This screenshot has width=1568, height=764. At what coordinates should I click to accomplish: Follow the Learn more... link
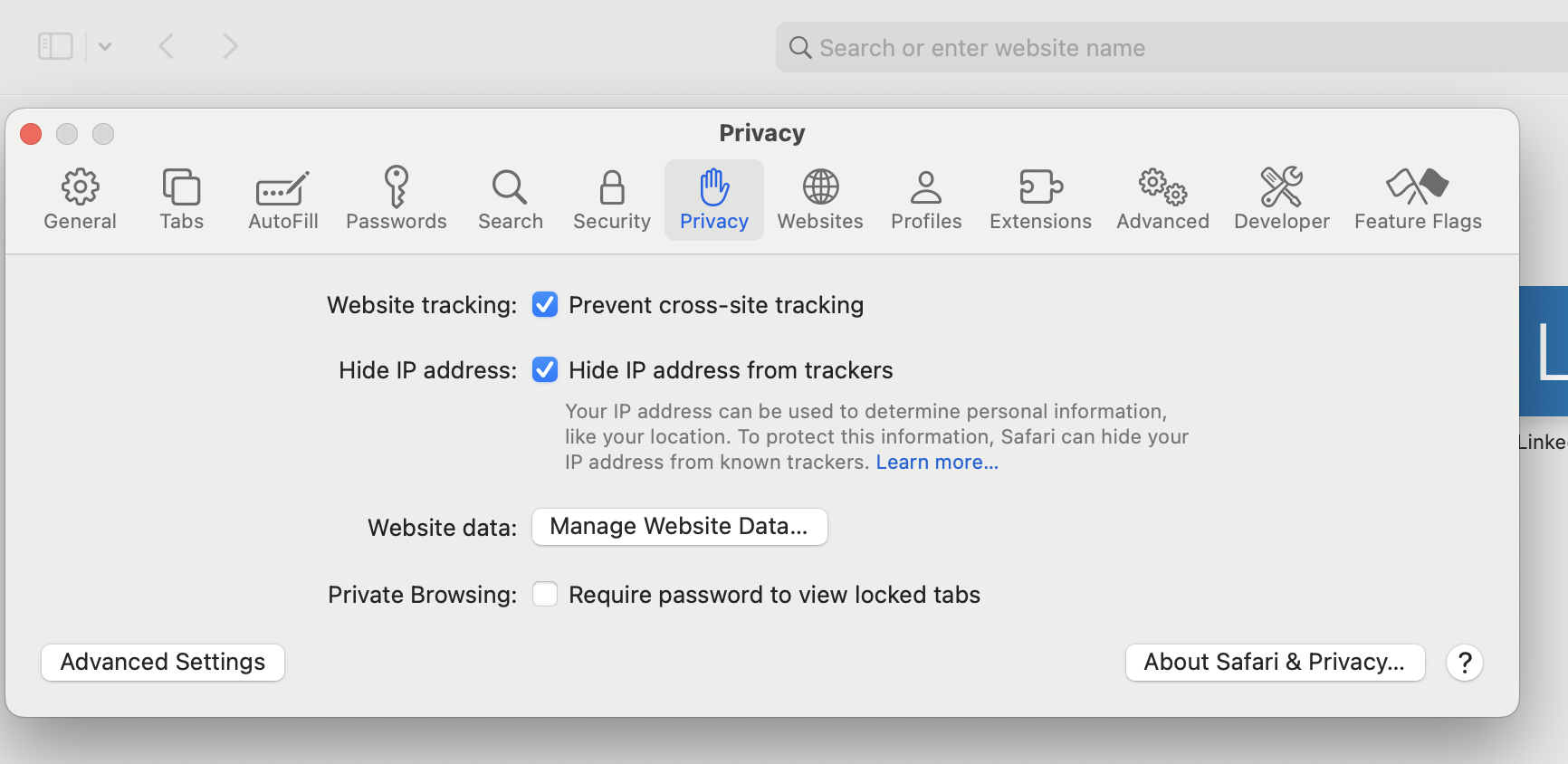(x=937, y=462)
